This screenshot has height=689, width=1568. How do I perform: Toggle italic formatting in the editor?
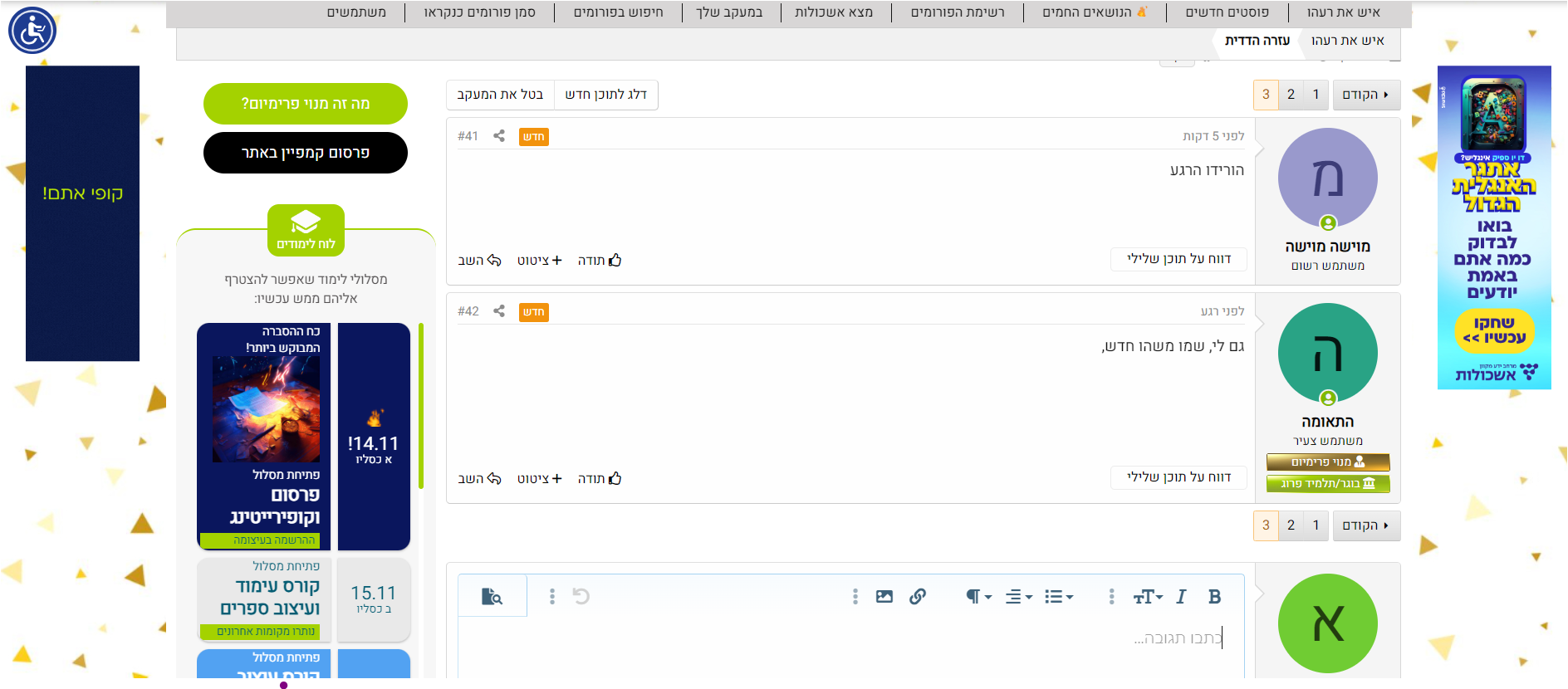point(1181,596)
